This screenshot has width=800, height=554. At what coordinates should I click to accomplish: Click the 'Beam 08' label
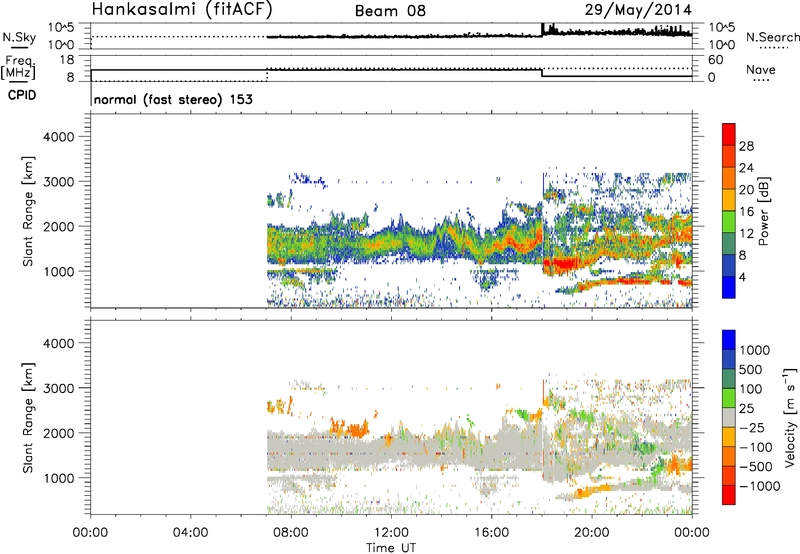390,11
